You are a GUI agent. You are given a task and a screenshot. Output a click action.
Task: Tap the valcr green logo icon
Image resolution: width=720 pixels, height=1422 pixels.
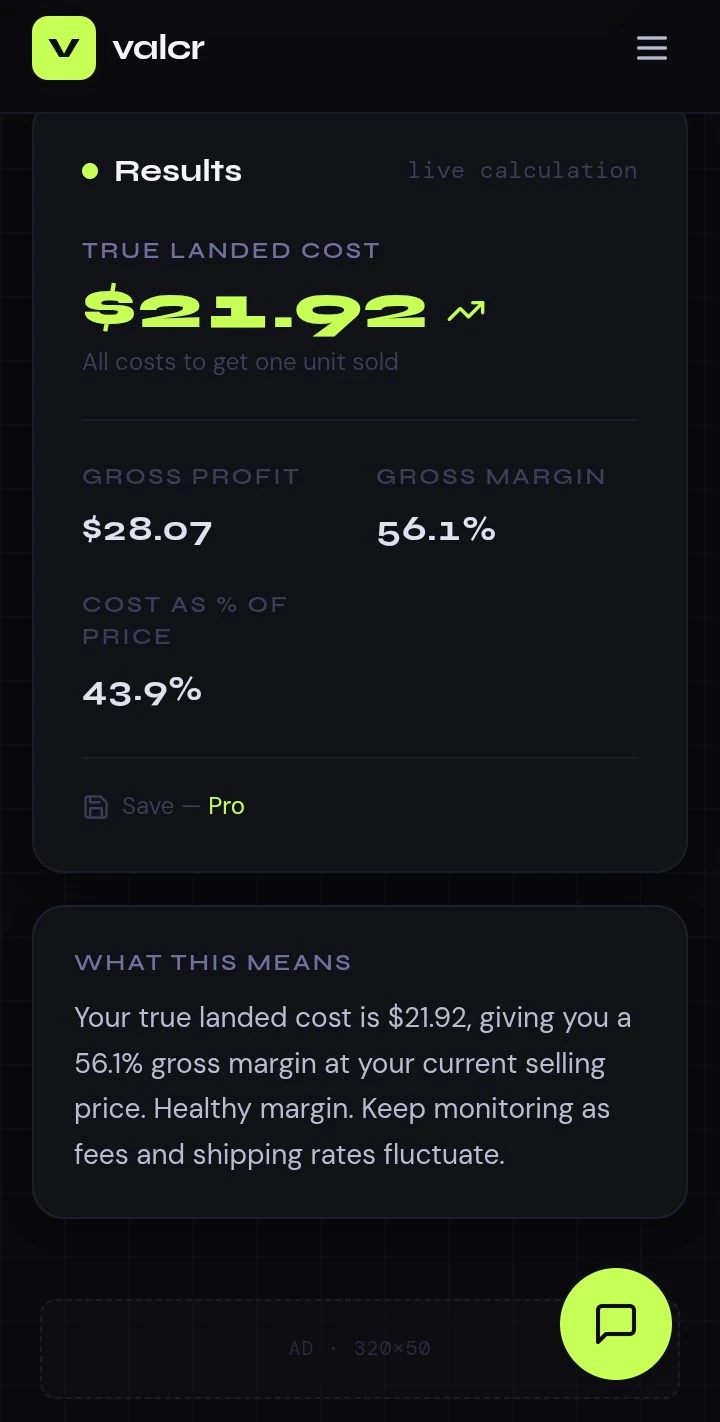click(x=64, y=48)
